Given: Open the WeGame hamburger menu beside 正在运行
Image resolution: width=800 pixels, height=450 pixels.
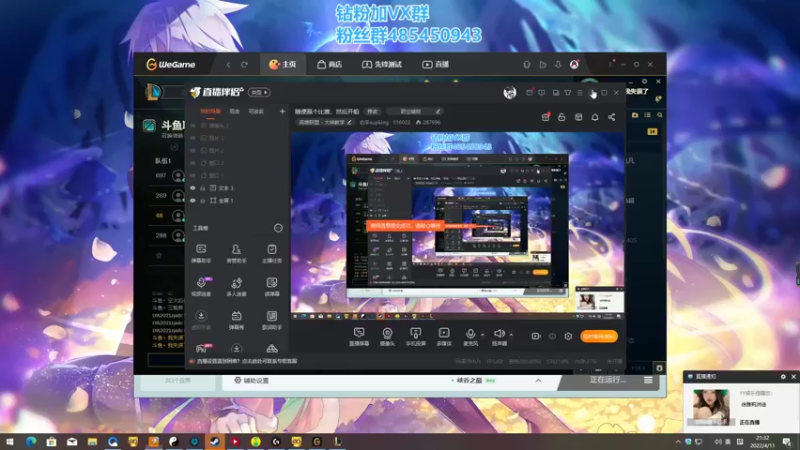Looking at the screenshot, I should [648, 380].
